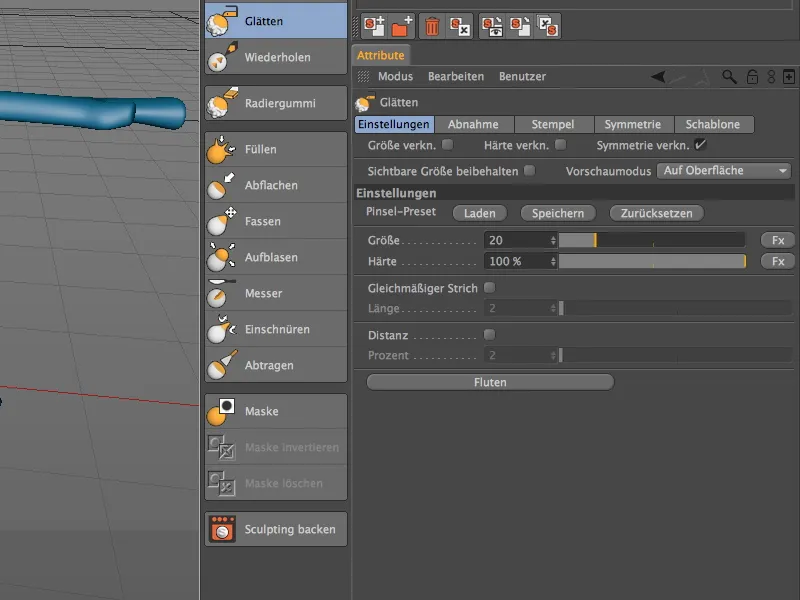800x600 pixels.
Task: Click the Größe value stepper arrows
Action: coord(553,240)
